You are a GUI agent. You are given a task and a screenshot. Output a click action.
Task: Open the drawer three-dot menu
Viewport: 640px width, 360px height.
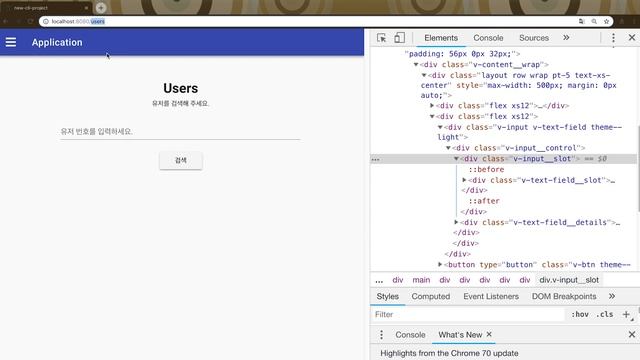click(381, 335)
